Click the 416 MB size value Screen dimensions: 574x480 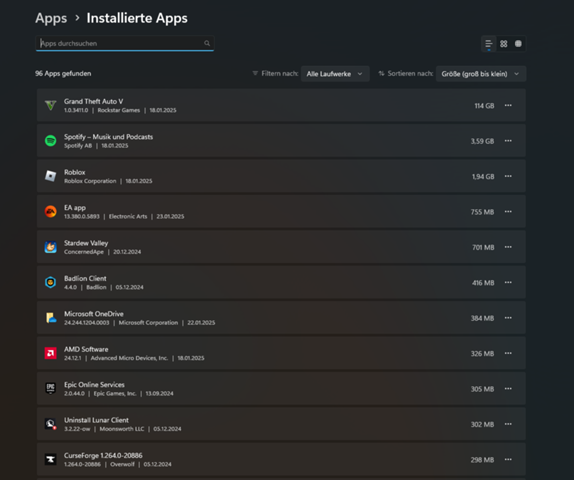(x=483, y=283)
